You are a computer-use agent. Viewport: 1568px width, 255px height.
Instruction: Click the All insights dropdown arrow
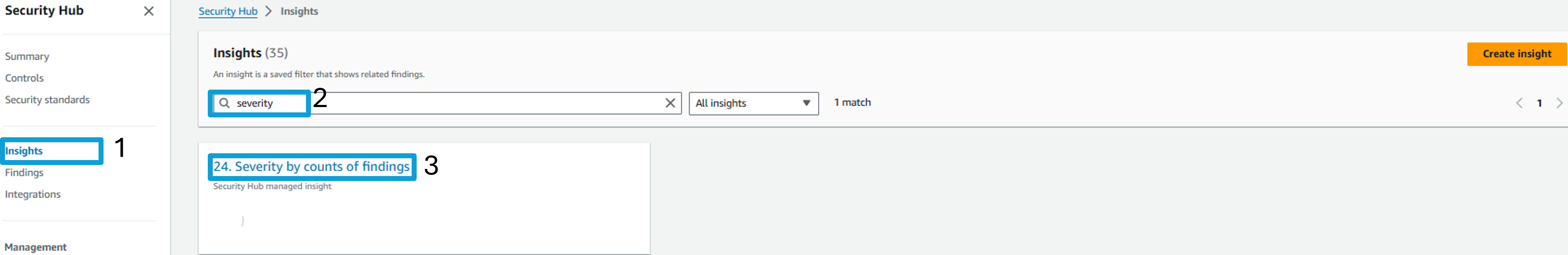(x=806, y=103)
